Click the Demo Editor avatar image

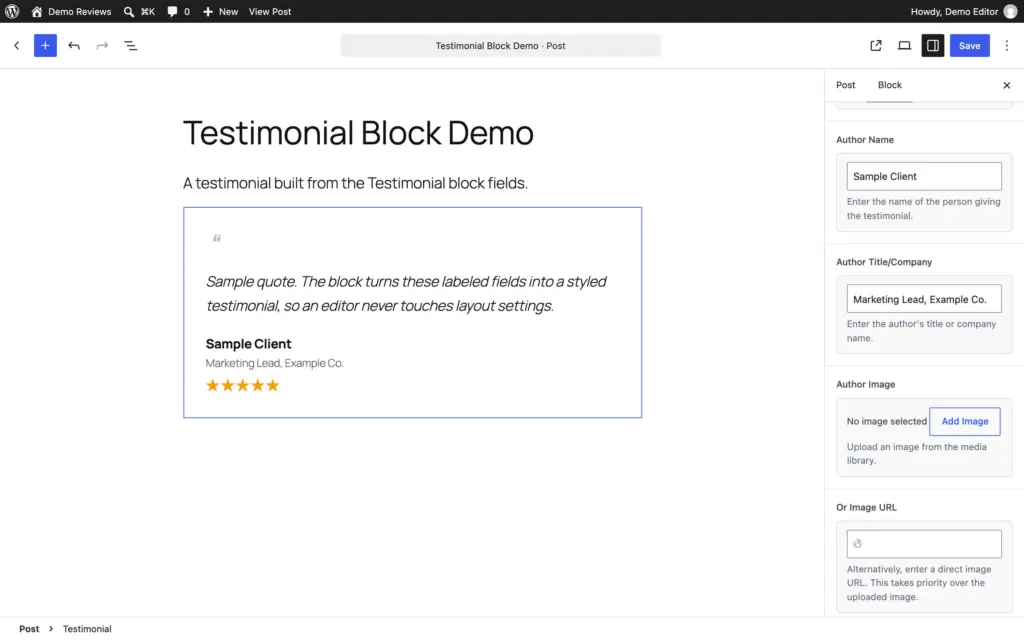[x=1010, y=11]
